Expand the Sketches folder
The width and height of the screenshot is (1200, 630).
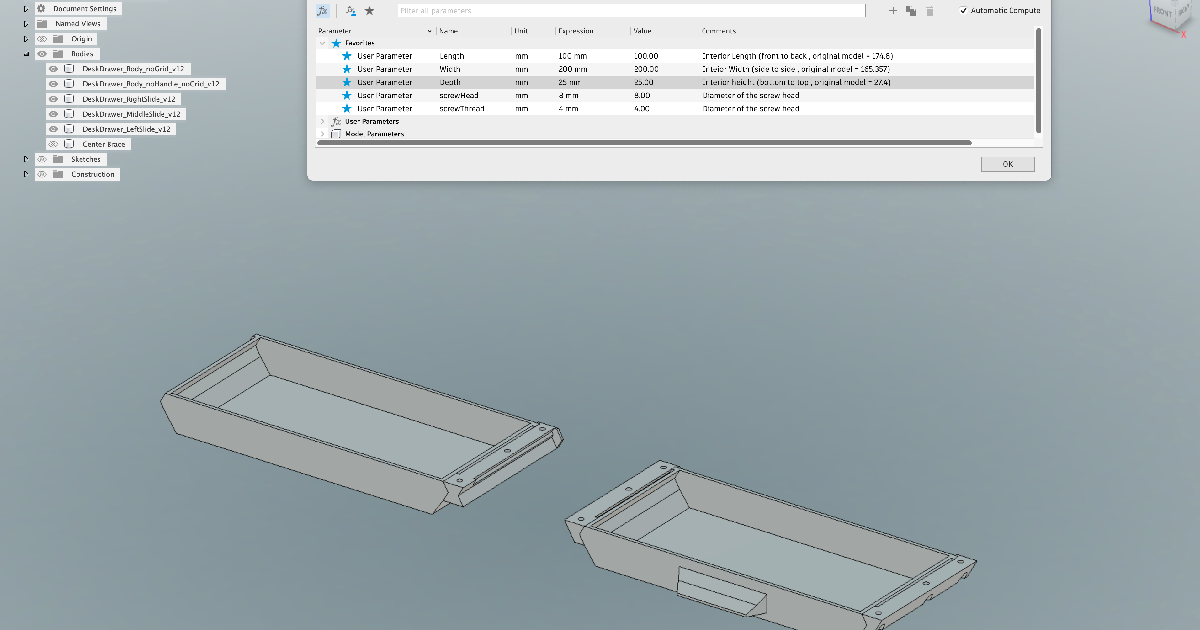pos(25,159)
